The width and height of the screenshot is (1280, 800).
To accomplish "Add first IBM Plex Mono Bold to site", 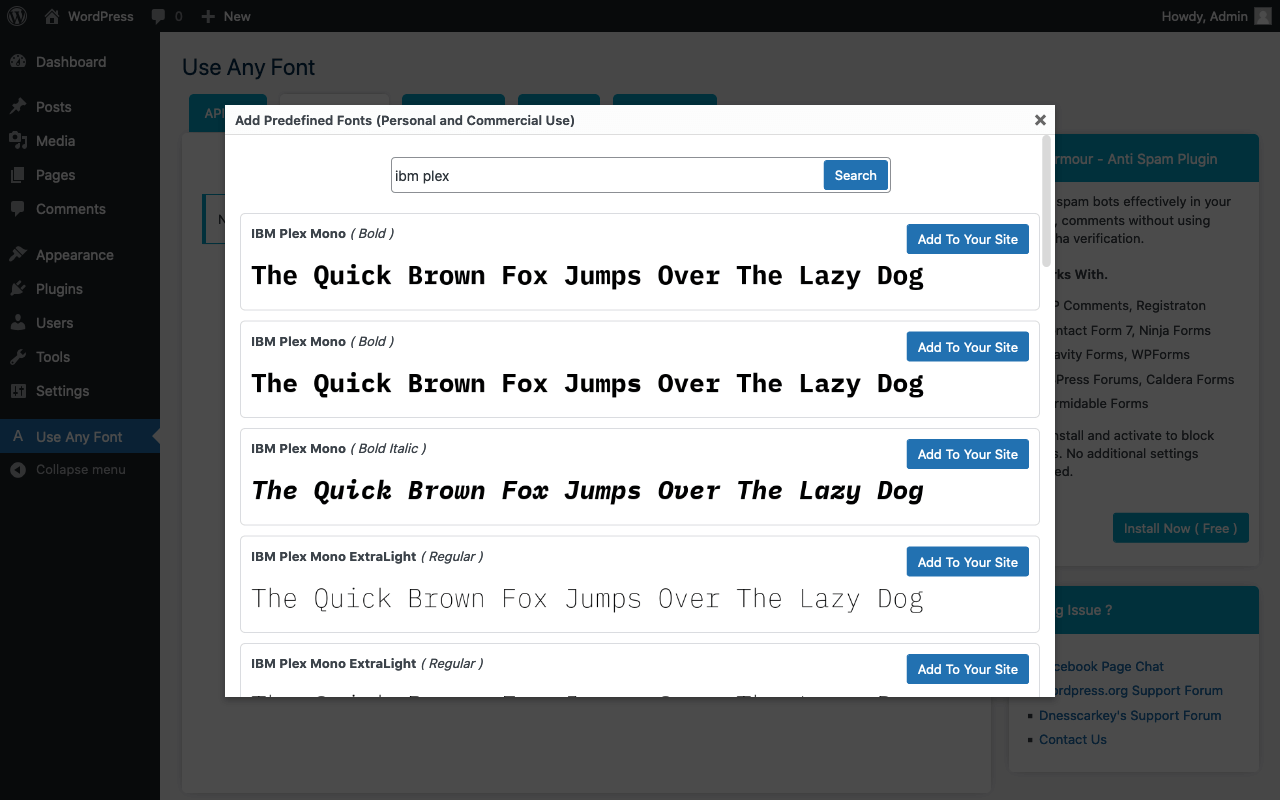I will pyautogui.click(x=968, y=239).
